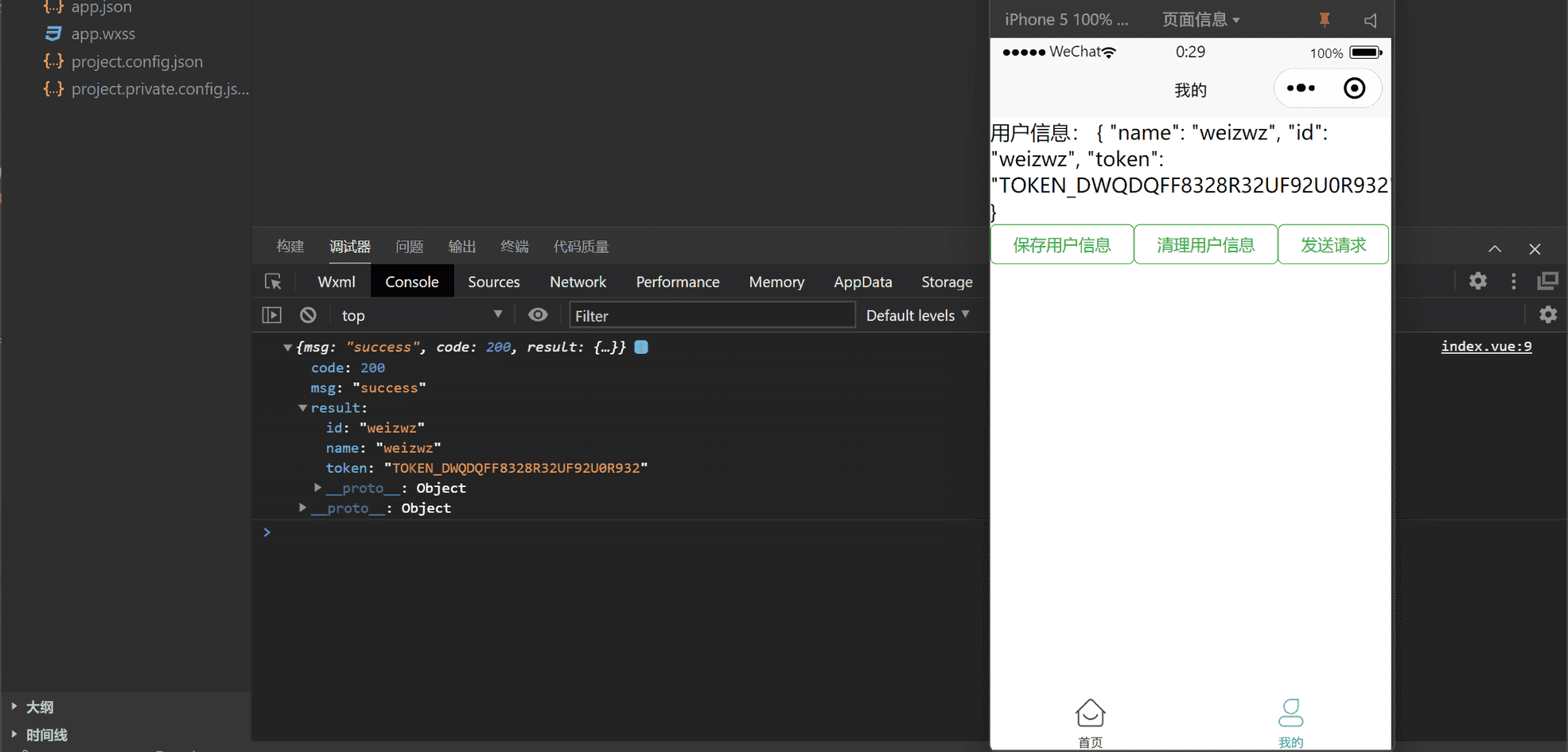Click into the console Filter field
This screenshot has width=1568, height=752.
(x=711, y=315)
